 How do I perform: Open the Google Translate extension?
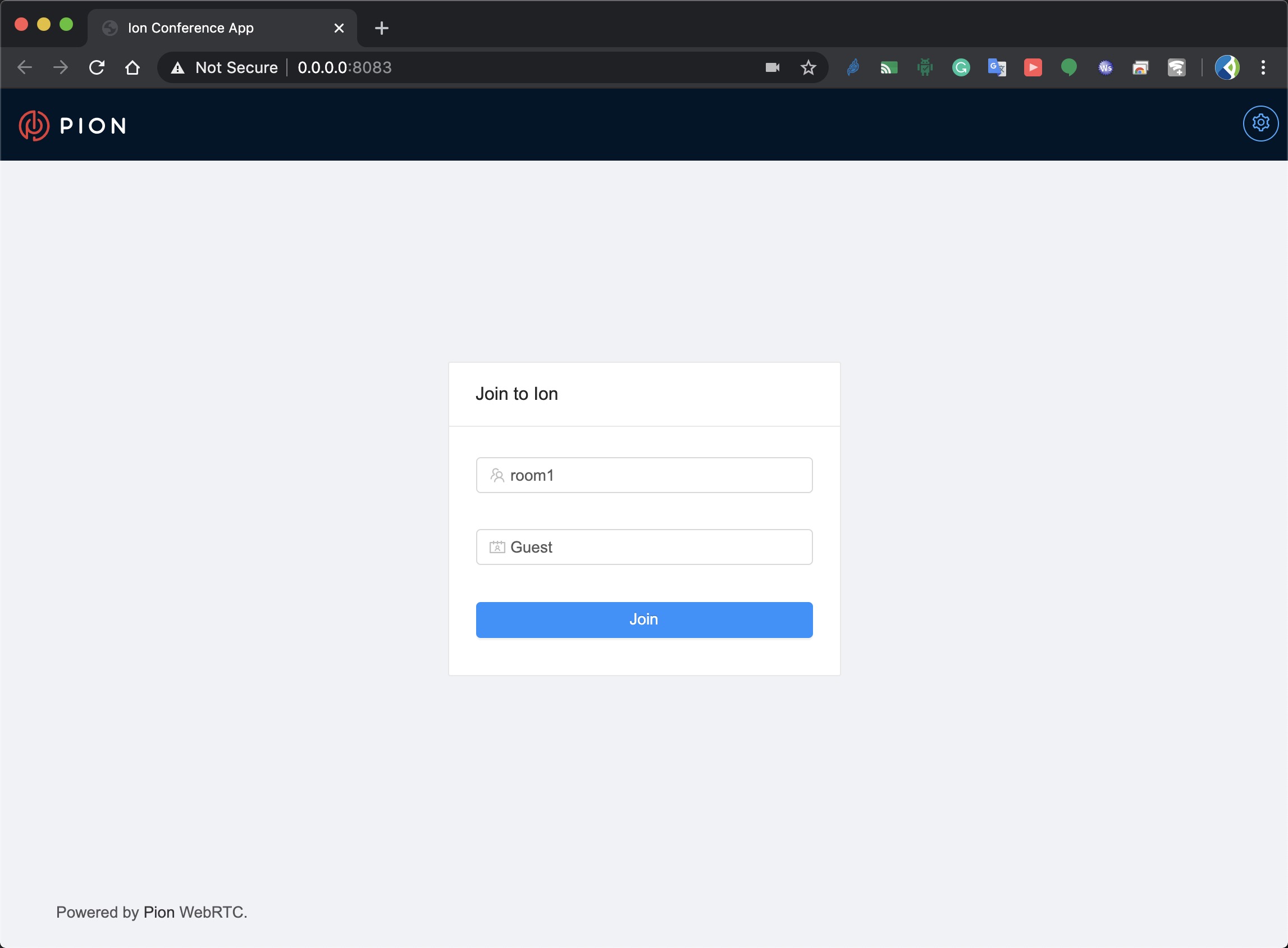pos(997,68)
